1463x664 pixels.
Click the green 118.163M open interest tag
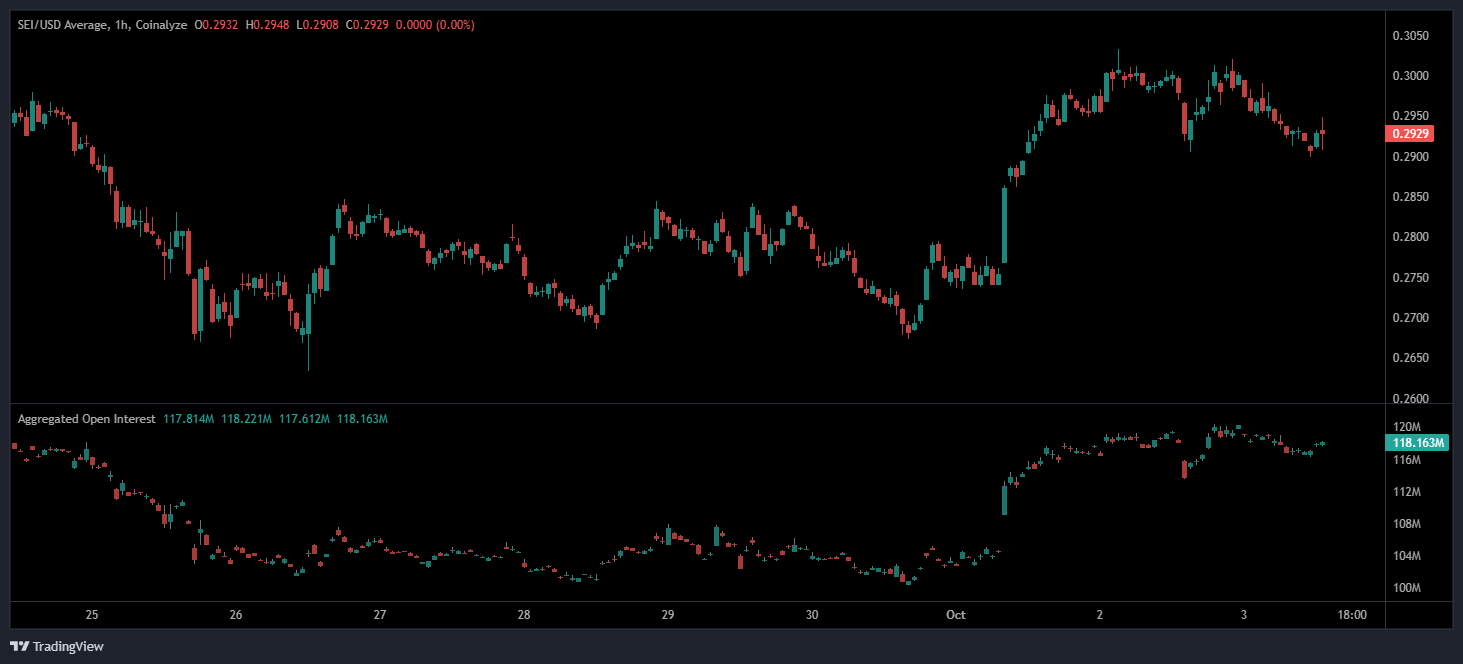[x=1411, y=442]
